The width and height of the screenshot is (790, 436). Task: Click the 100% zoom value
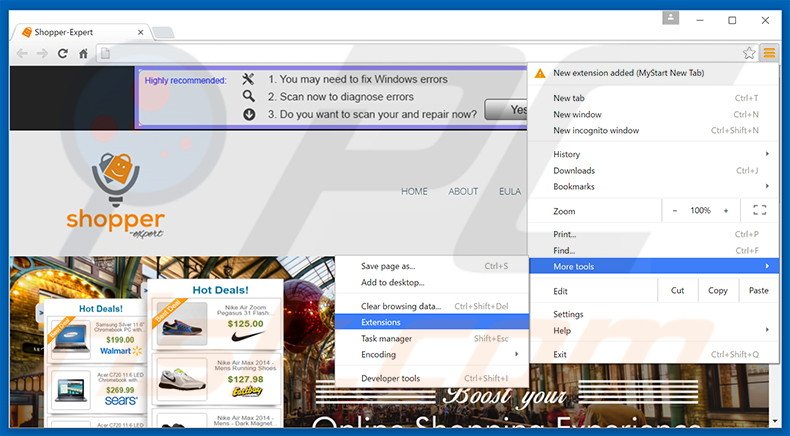click(700, 211)
